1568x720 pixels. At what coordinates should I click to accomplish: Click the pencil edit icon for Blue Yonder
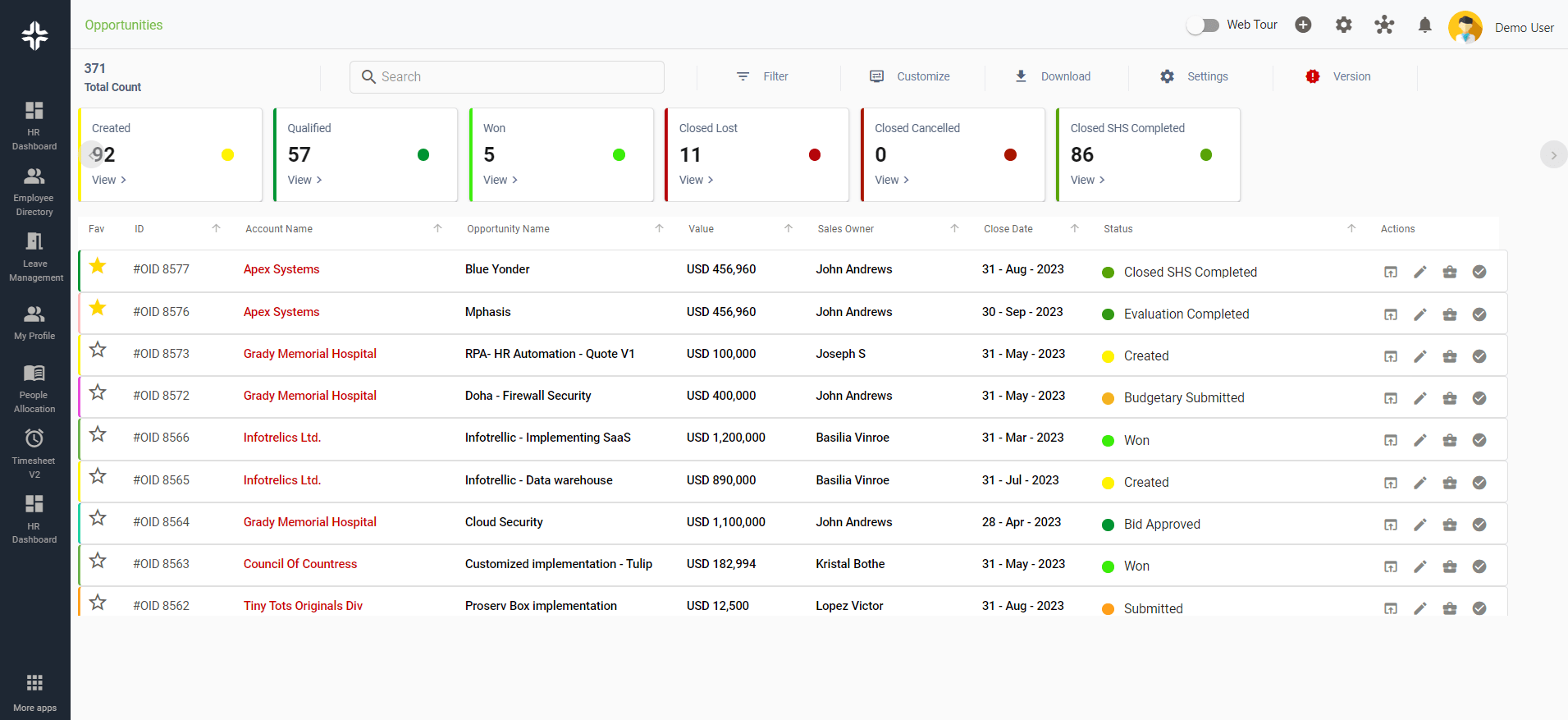point(1420,273)
